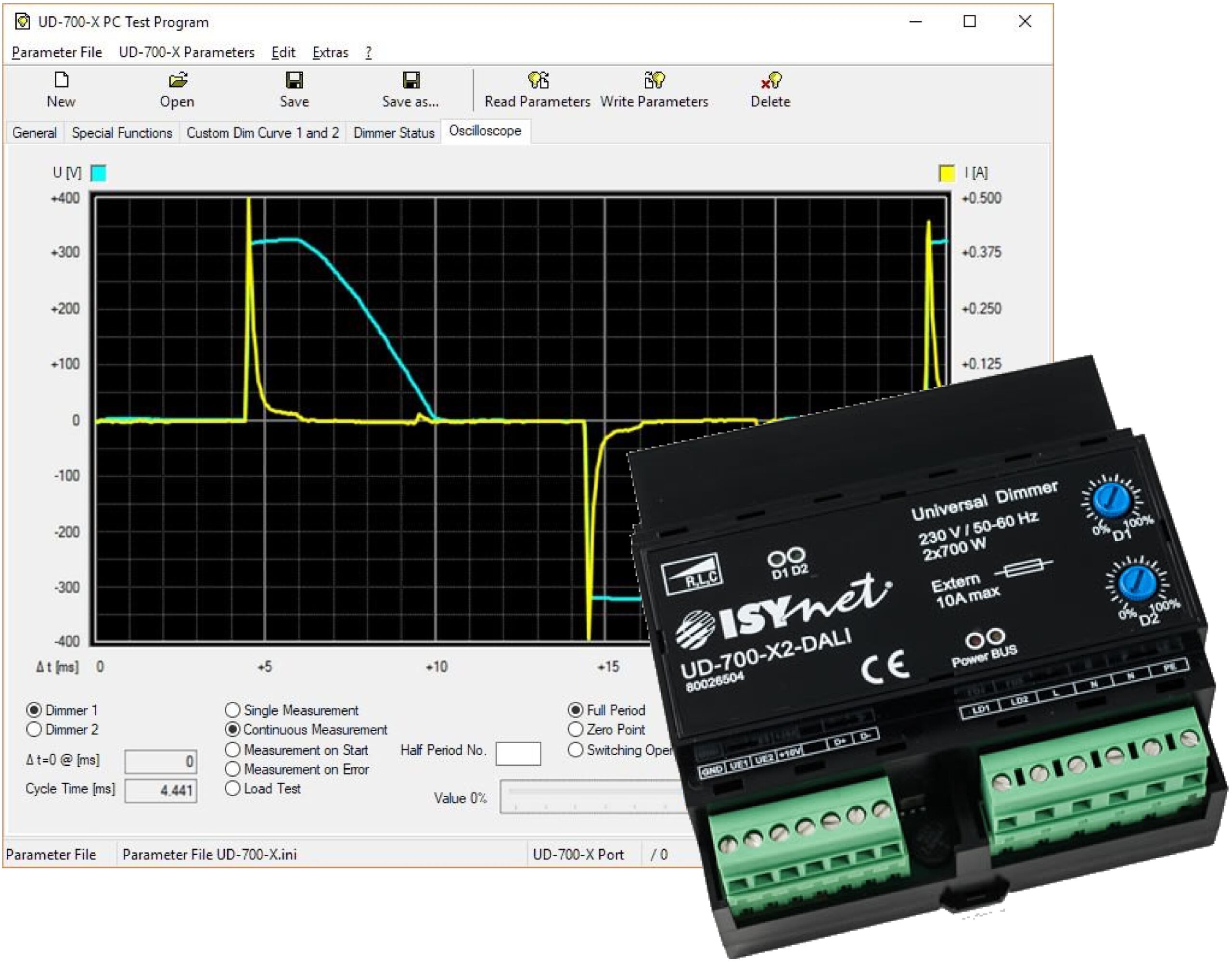Select the Load Test option
Viewport: 1232px width, 965px height.
[232, 788]
